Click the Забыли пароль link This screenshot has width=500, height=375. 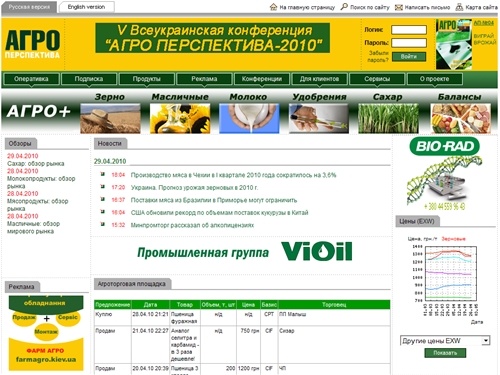(x=378, y=57)
